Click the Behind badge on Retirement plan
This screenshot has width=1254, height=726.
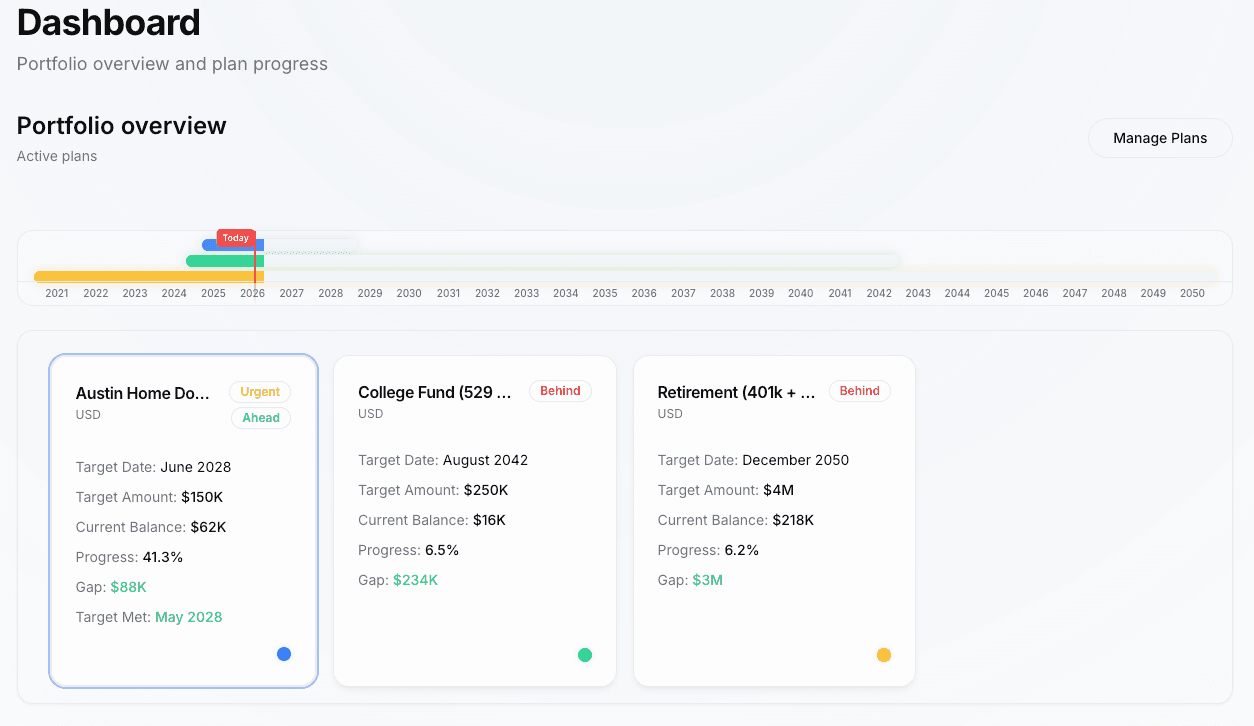coord(859,391)
